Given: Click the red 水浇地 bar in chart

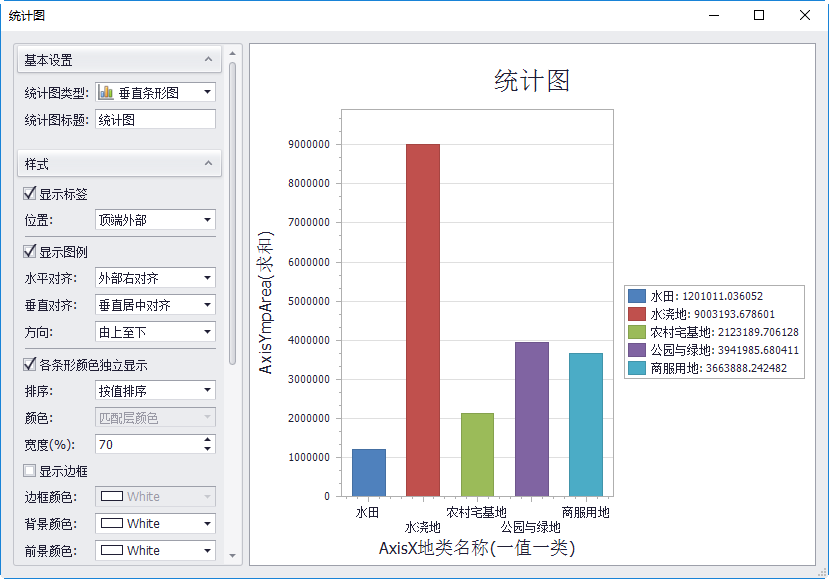Looking at the screenshot, I should click(x=422, y=320).
